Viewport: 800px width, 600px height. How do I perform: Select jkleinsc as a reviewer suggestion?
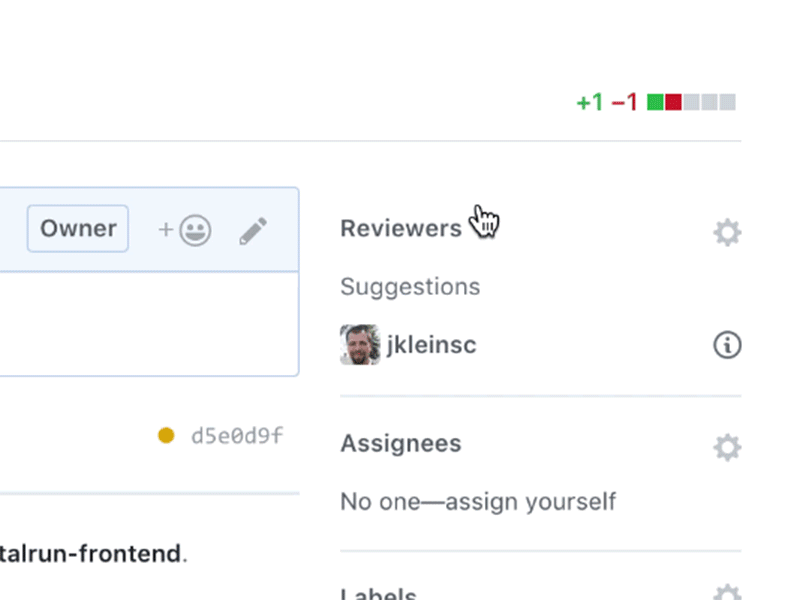click(432, 344)
